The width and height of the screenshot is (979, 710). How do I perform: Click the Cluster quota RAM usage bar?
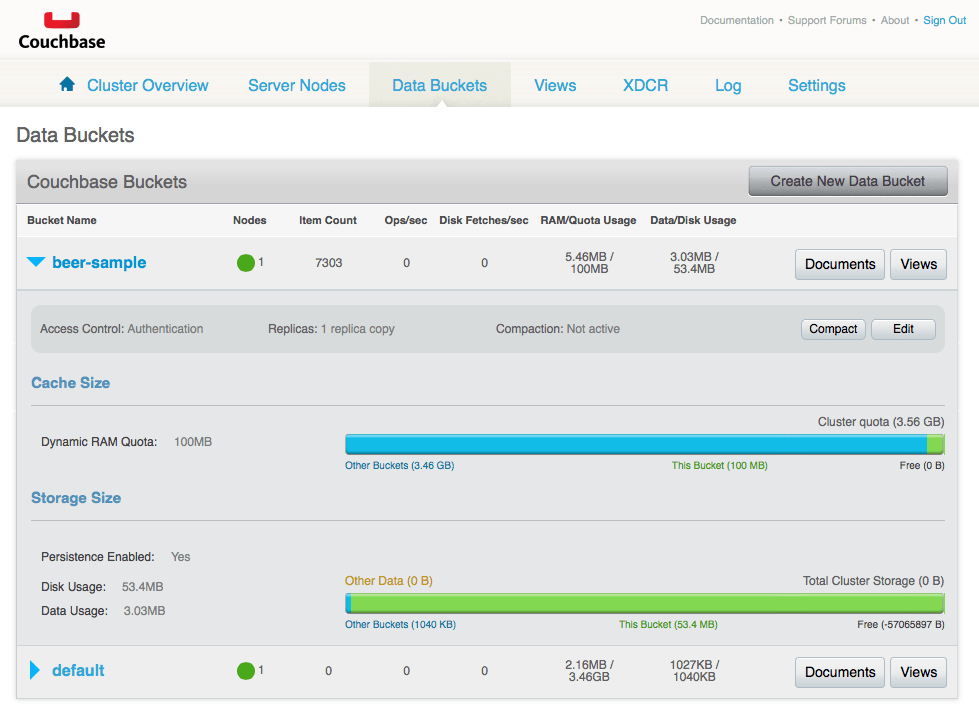tap(644, 444)
